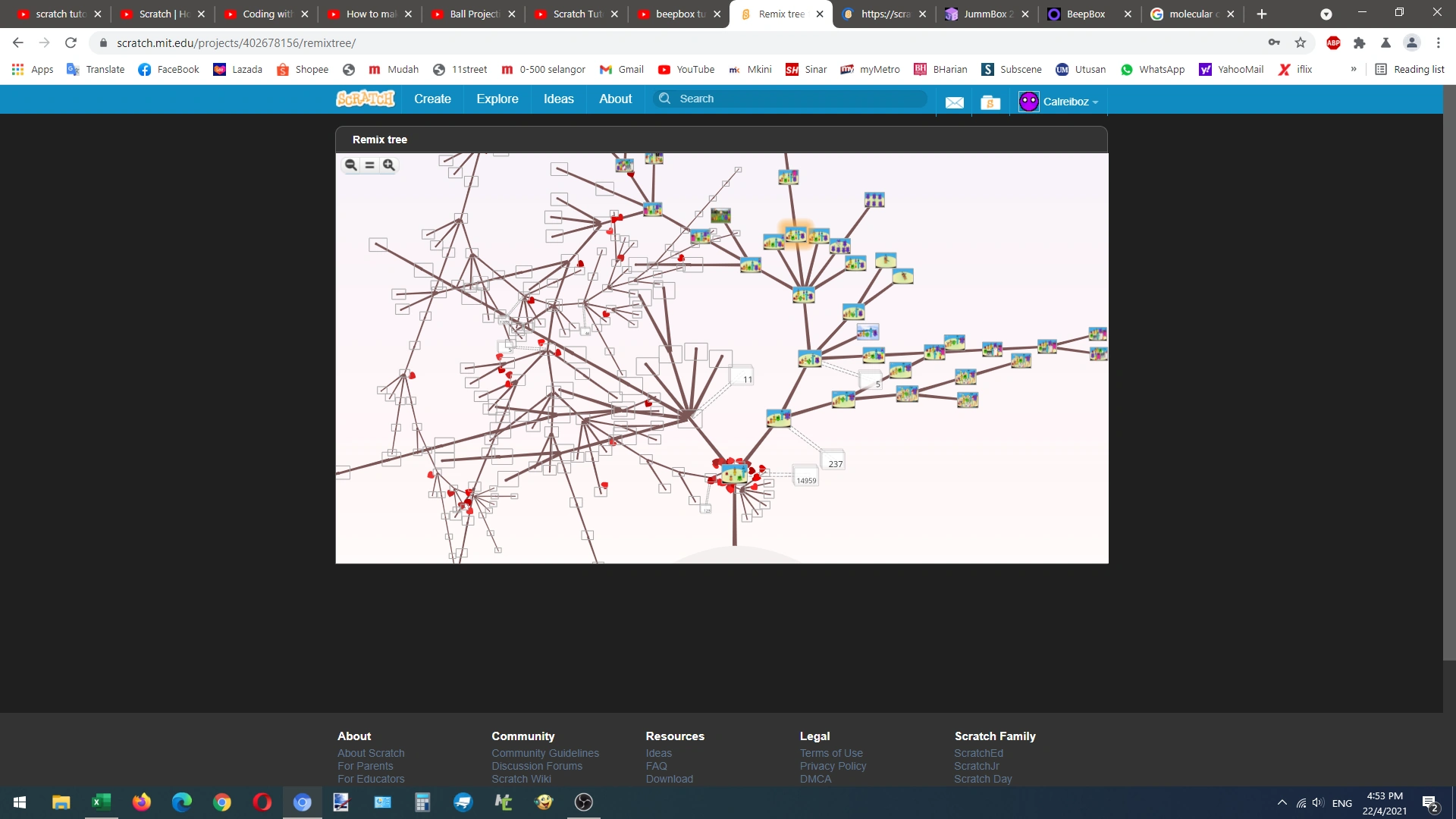Click the About Scratch link
Image resolution: width=1456 pixels, height=819 pixels.
(x=371, y=753)
